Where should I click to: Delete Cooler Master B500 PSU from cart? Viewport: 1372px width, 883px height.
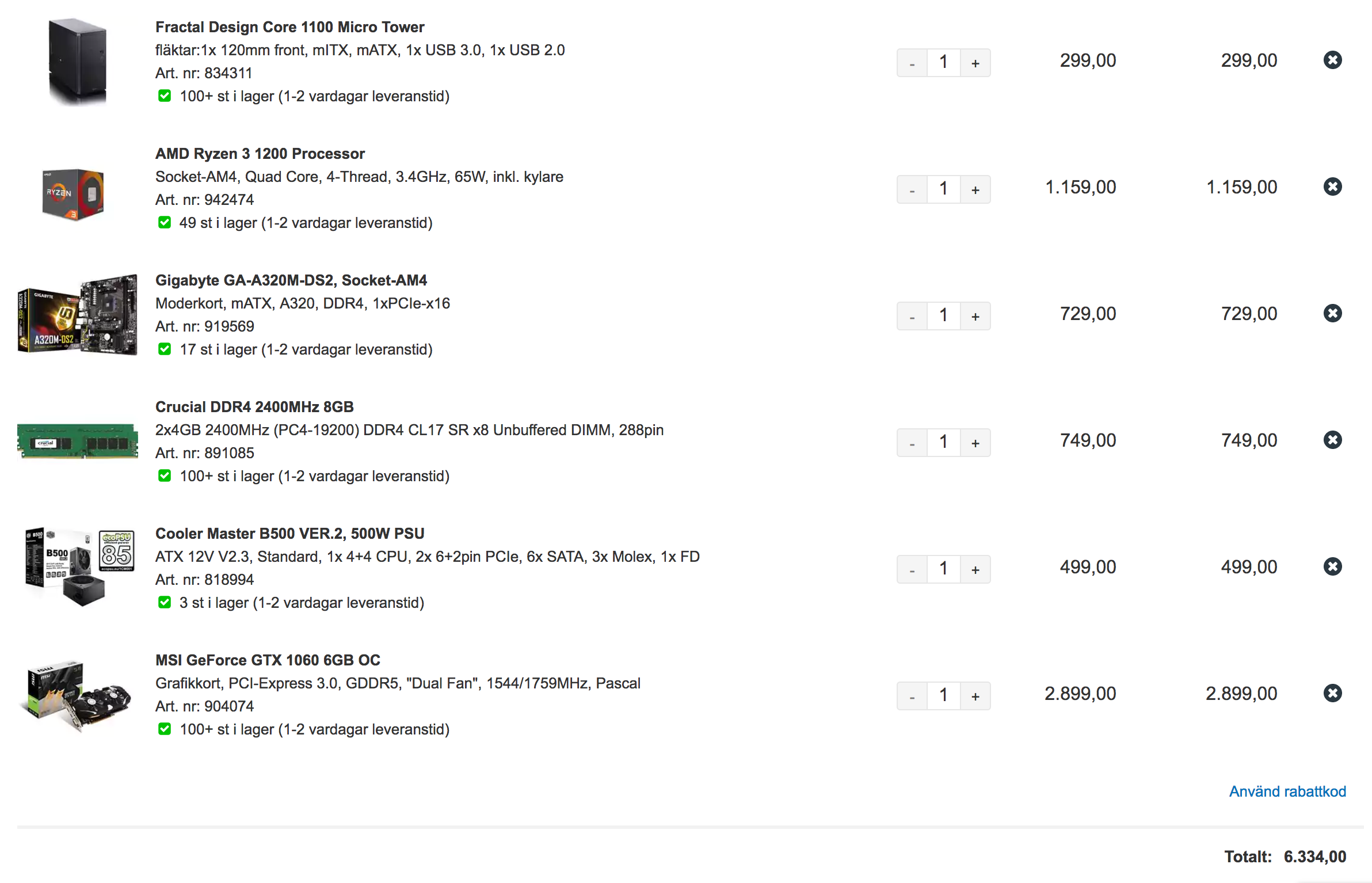(x=1332, y=566)
